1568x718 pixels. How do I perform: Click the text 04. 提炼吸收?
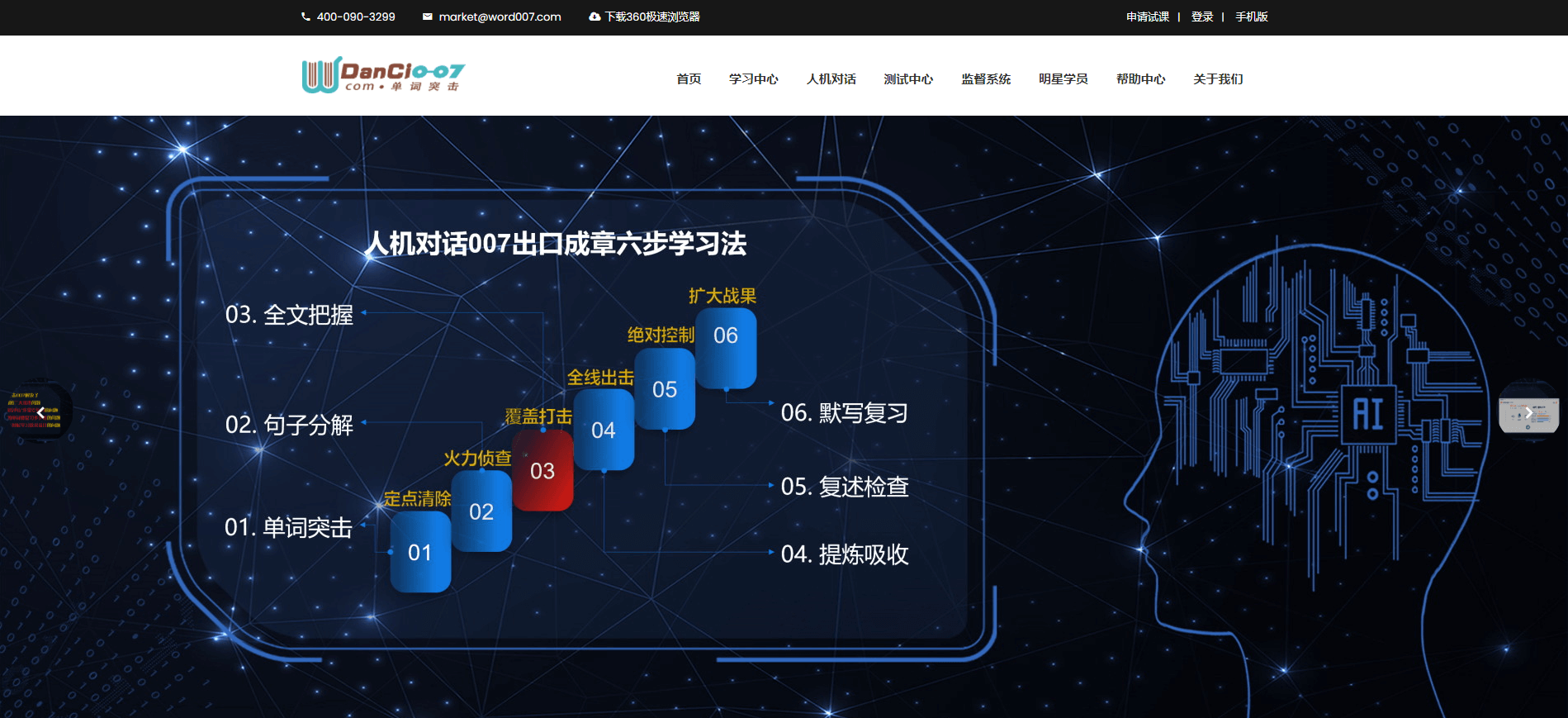point(845,554)
